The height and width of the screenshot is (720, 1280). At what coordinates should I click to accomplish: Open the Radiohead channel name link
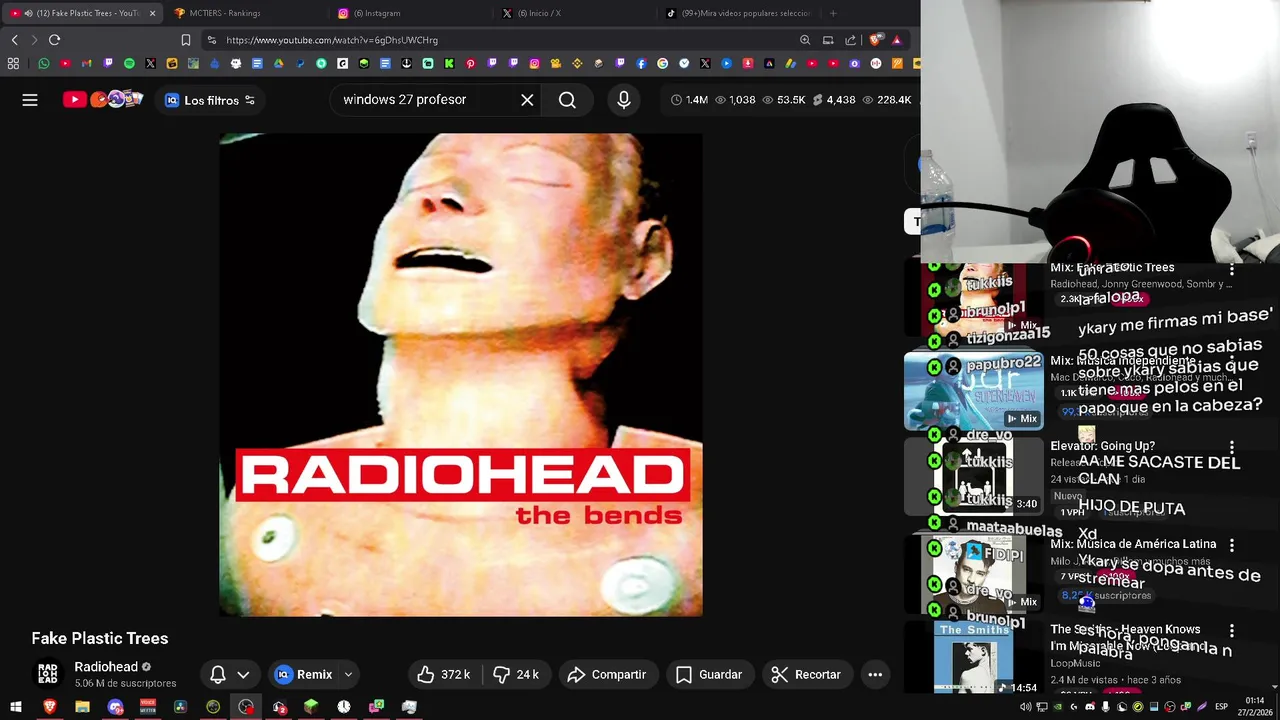tap(106, 667)
